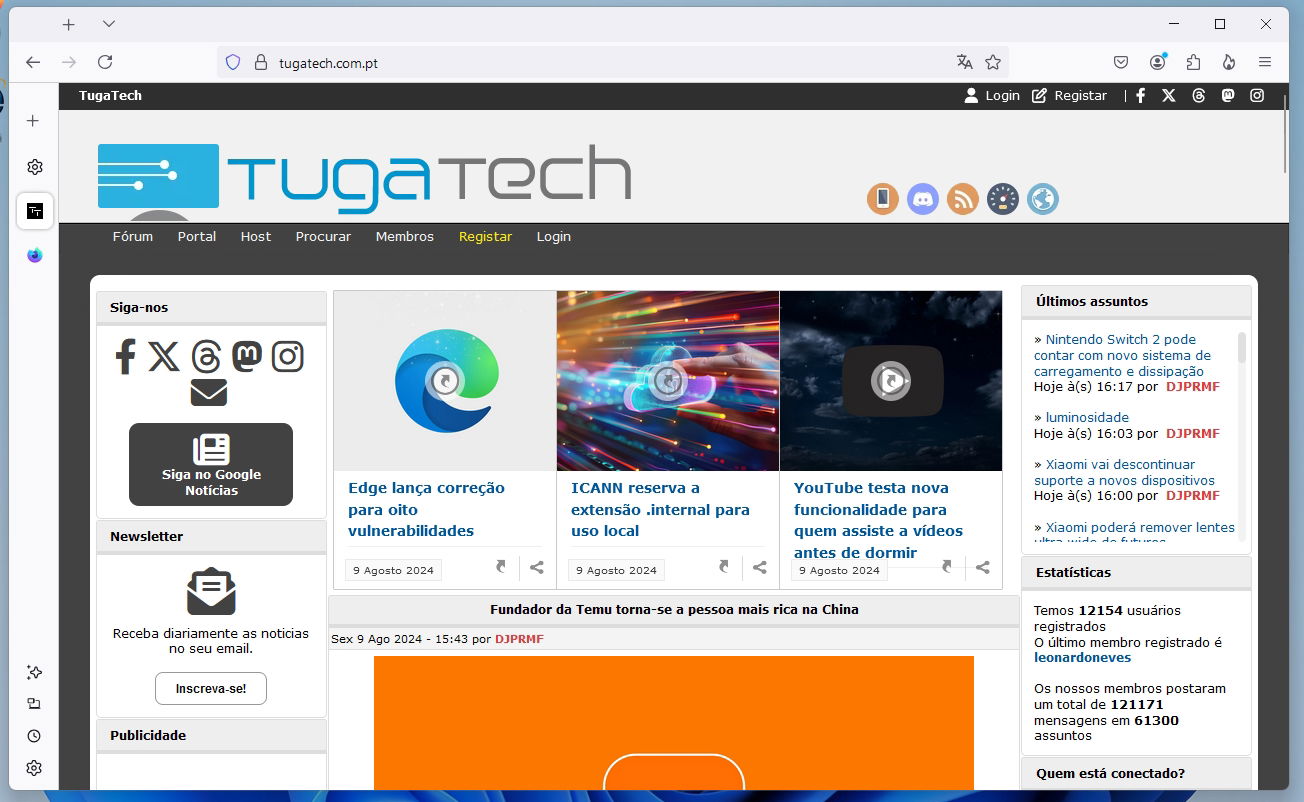1304x802 pixels.
Task: Open DJPRMF author link under Temu article
Action: click(519, 639)
